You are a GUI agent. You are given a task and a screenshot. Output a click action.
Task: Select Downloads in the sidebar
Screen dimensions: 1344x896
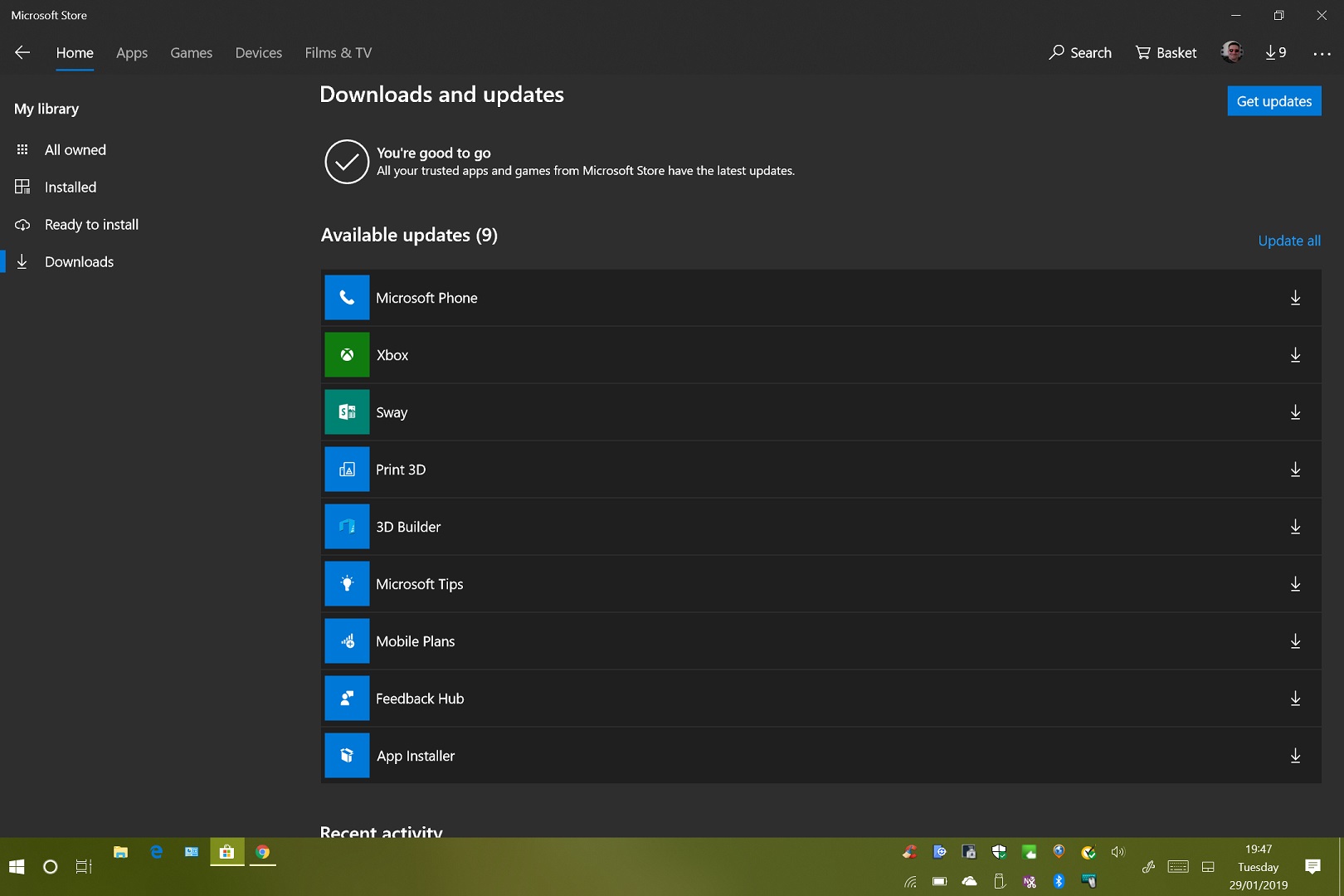tap(79, 262)
